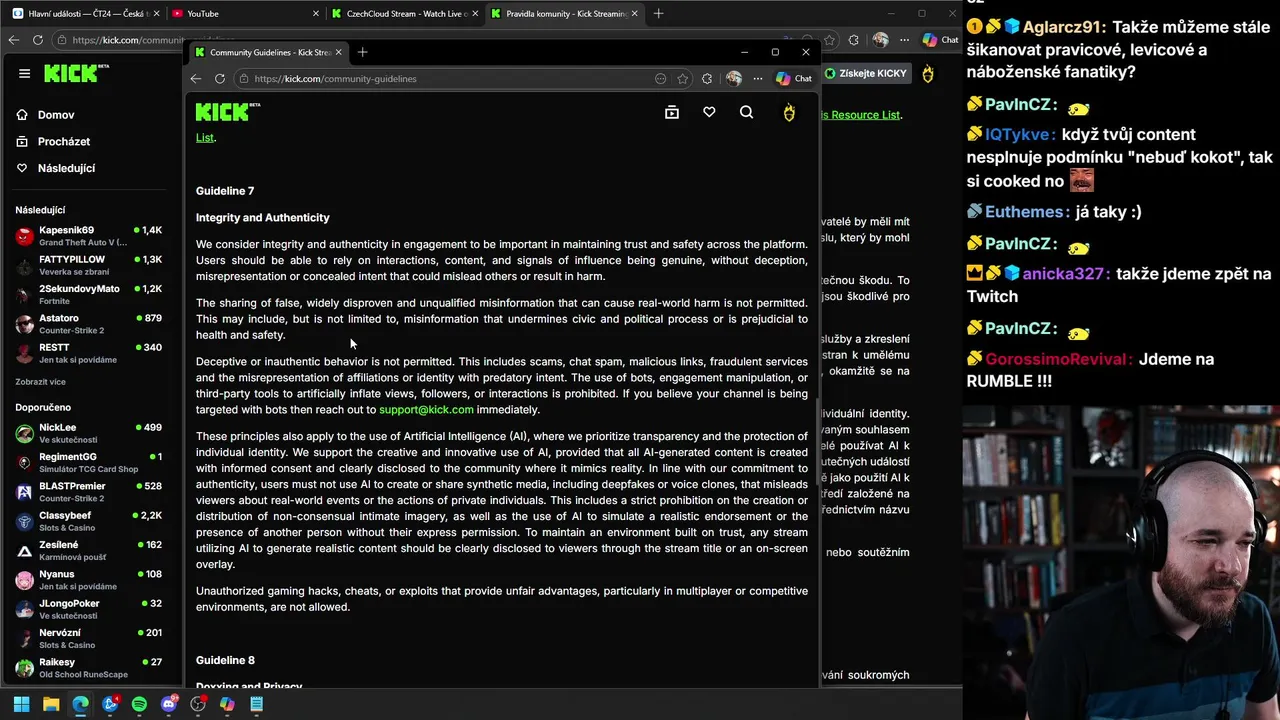The width and height of the screenshot is (1280, 720).
Task: Open Copilot Chat in the front window toolbar
Action: [x=794, y=78]
